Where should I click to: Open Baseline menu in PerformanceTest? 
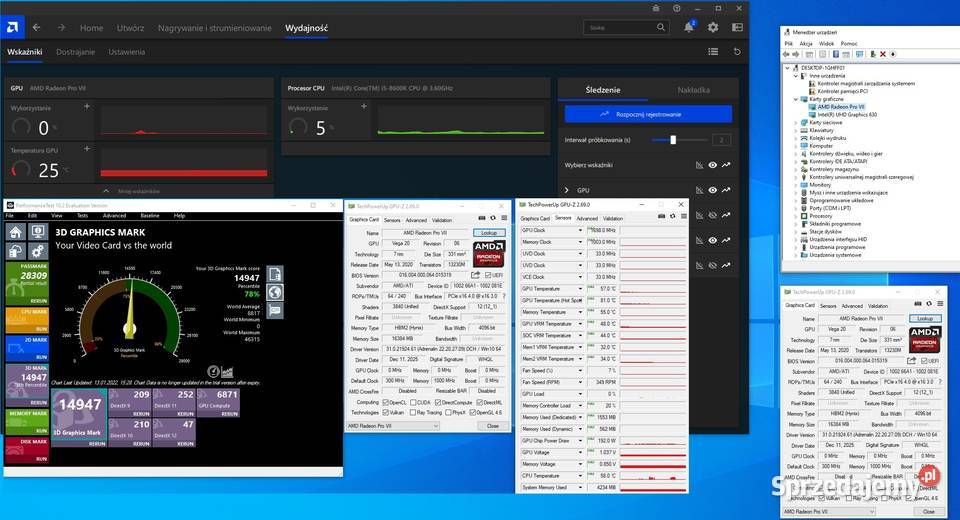tap(150, 216)
